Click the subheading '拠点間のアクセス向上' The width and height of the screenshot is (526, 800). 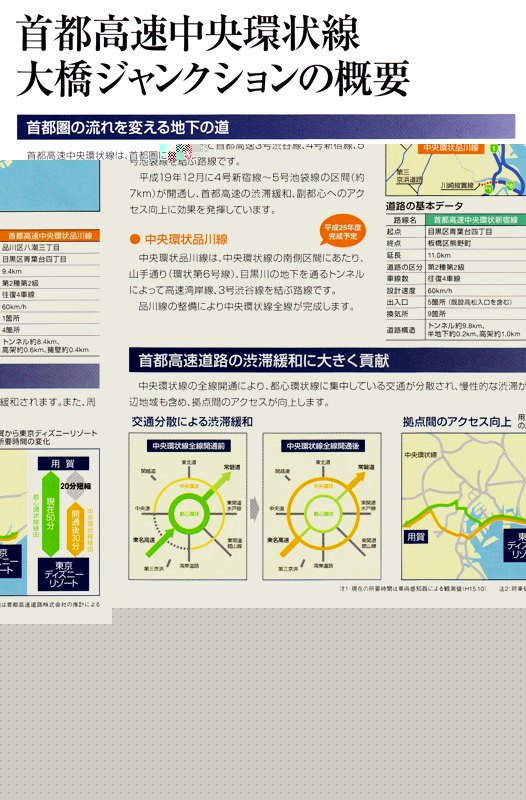coord(457,421)
